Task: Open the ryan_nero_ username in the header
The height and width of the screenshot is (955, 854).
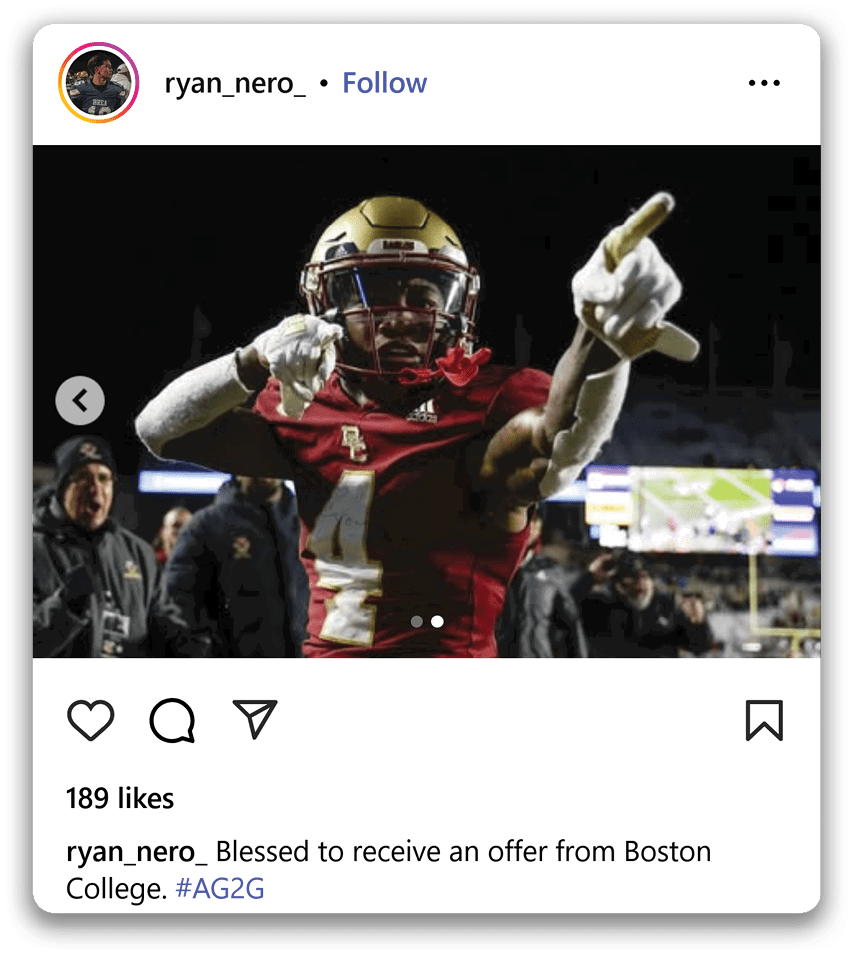Action: (235, 83)
